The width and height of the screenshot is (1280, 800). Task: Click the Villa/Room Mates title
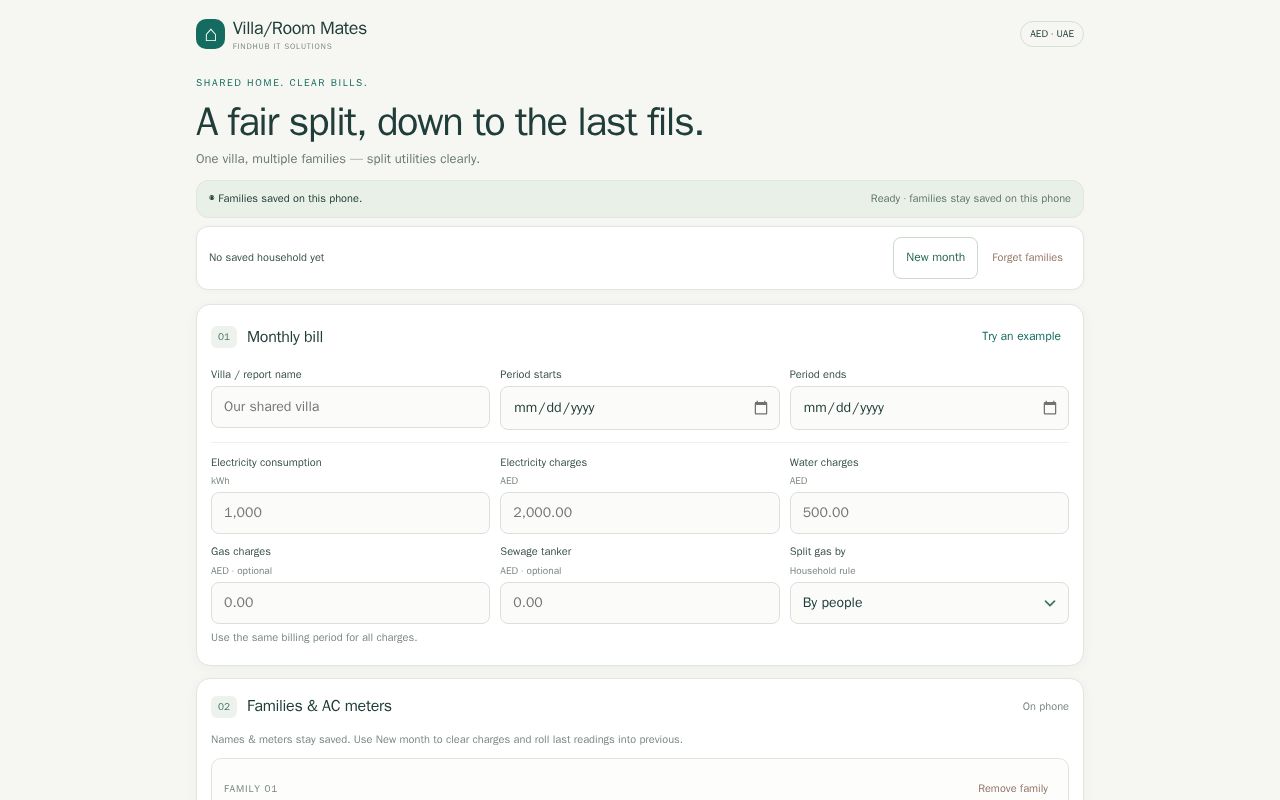coord(300,28)
